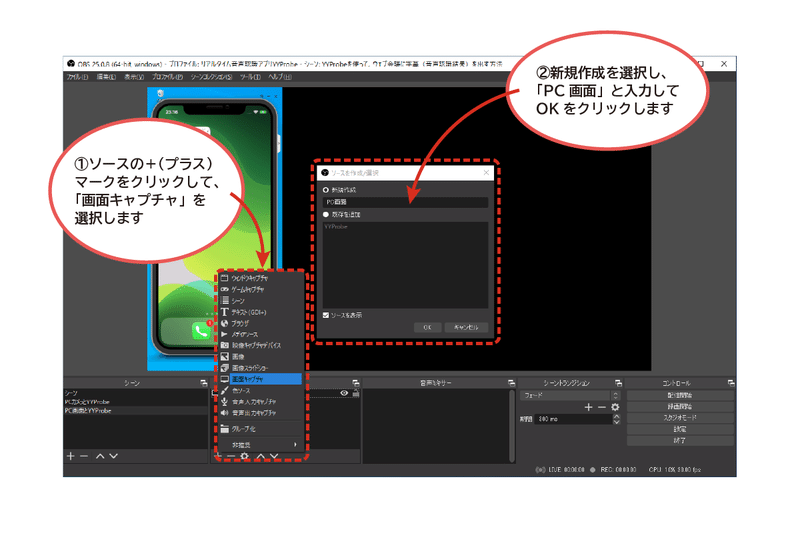Open the 編集 menu
This screenshot has width=800, height=533.
click(106, 77)
